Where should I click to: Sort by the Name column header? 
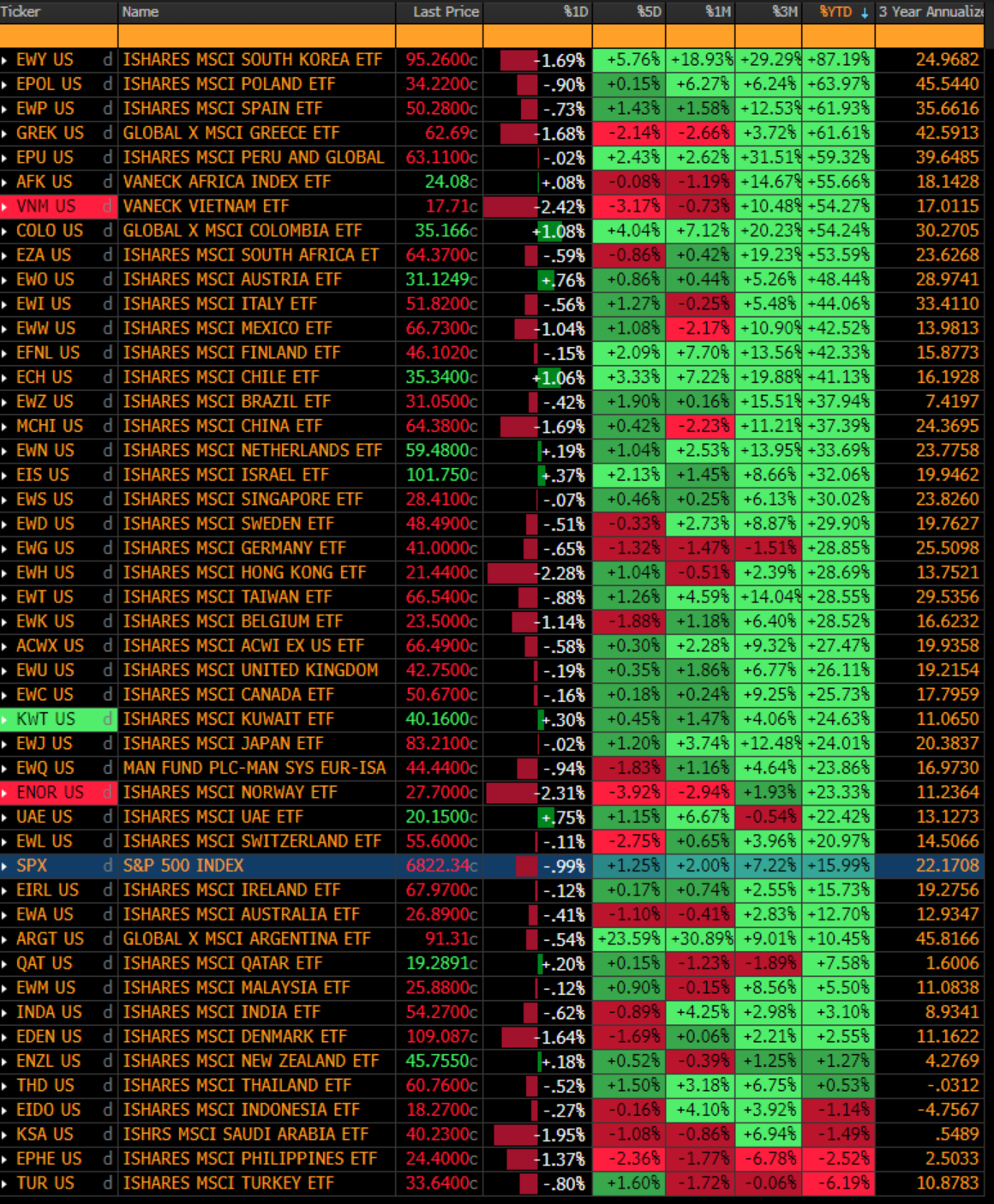[141, 12]
